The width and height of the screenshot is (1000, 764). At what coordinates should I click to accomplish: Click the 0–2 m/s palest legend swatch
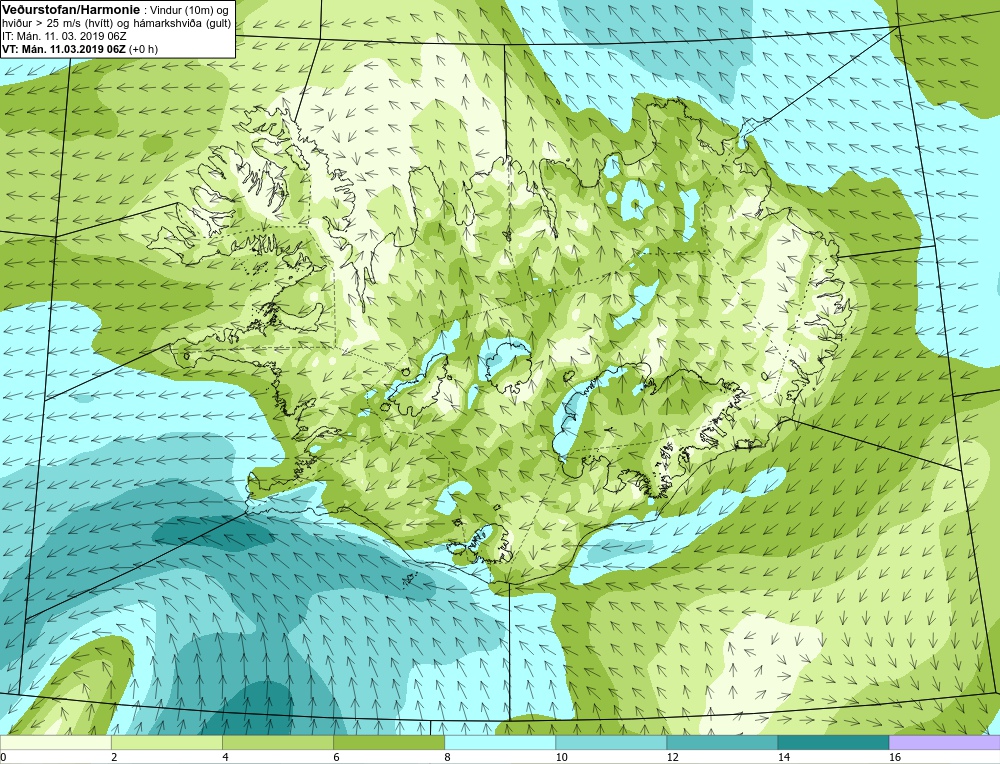pos(55,743)
